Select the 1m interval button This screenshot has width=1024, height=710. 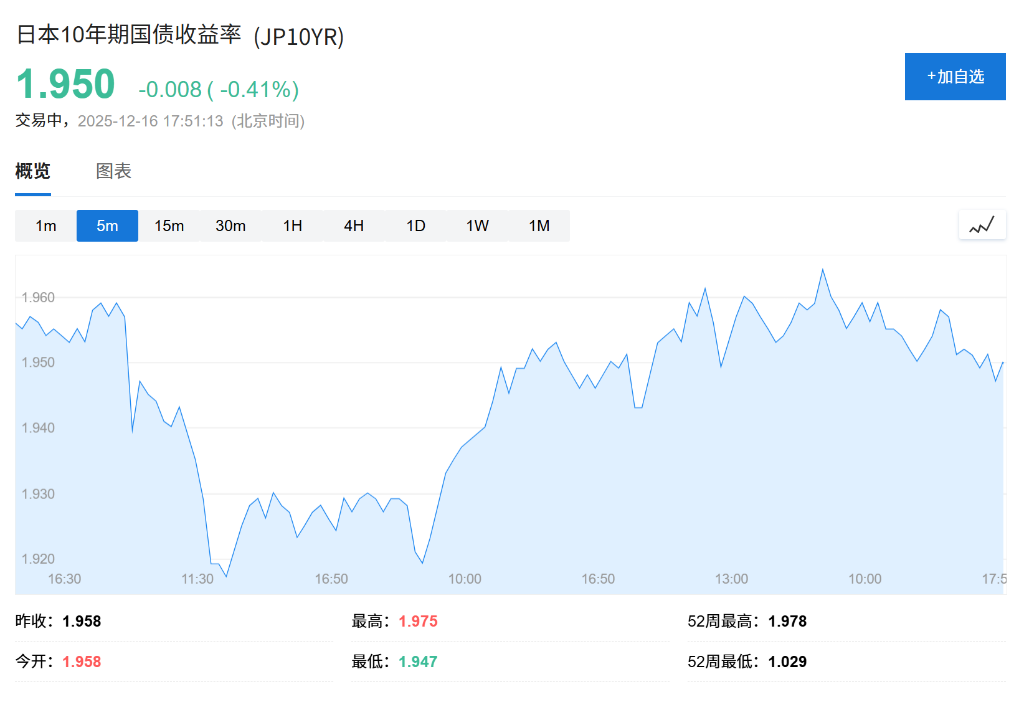click(x=44, y=226)
